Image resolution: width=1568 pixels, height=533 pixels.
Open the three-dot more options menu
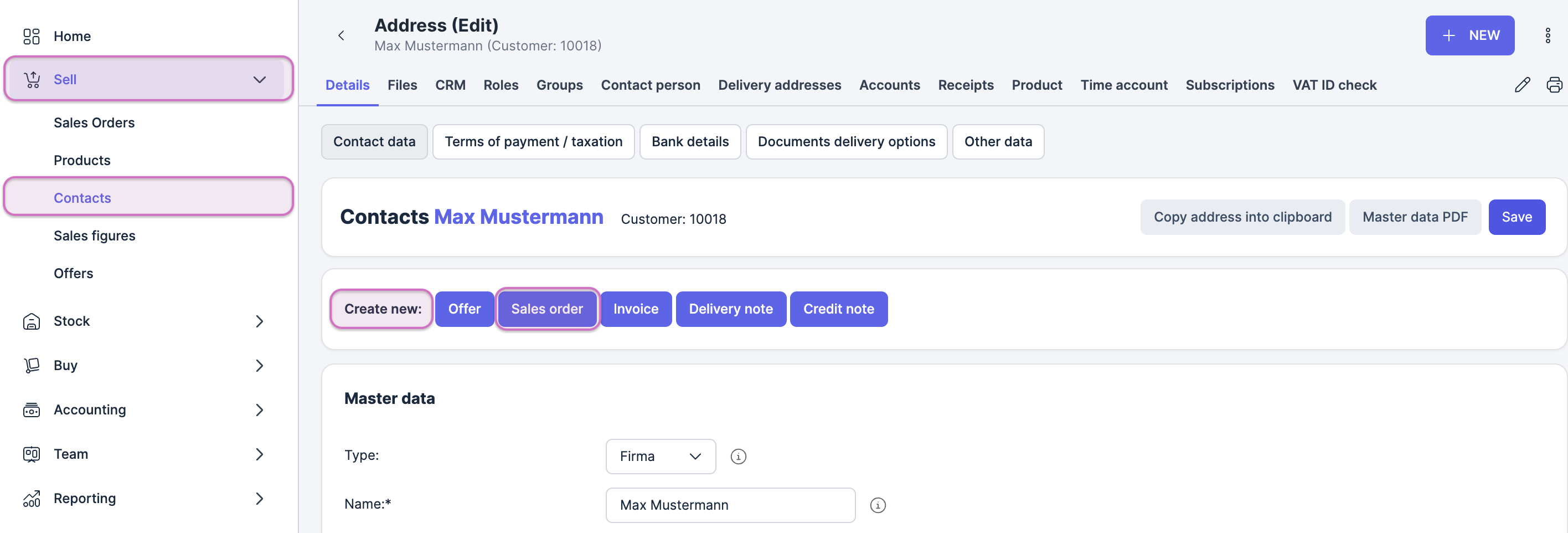pos(1548,35)
